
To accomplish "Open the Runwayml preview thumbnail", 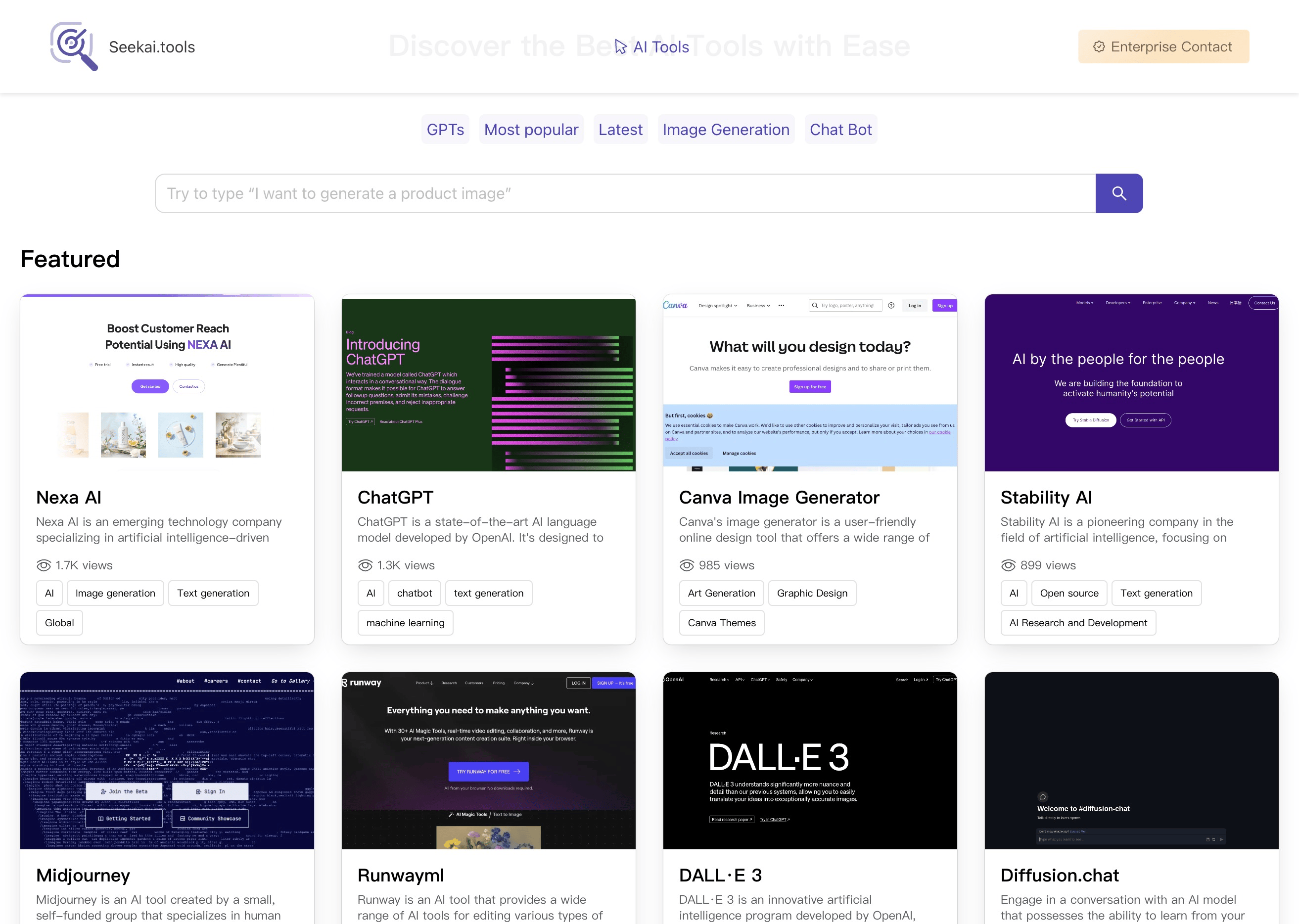I will coord(489,761).
